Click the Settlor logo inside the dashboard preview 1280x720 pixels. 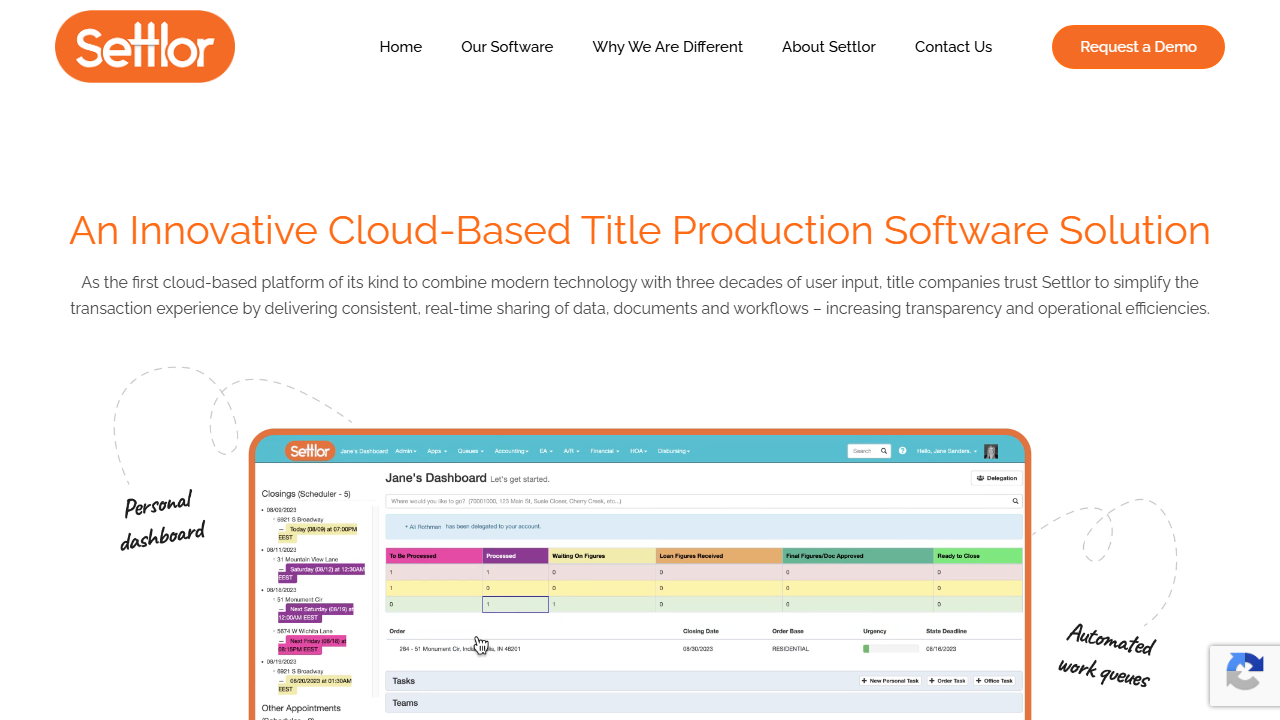click(310, 451)
